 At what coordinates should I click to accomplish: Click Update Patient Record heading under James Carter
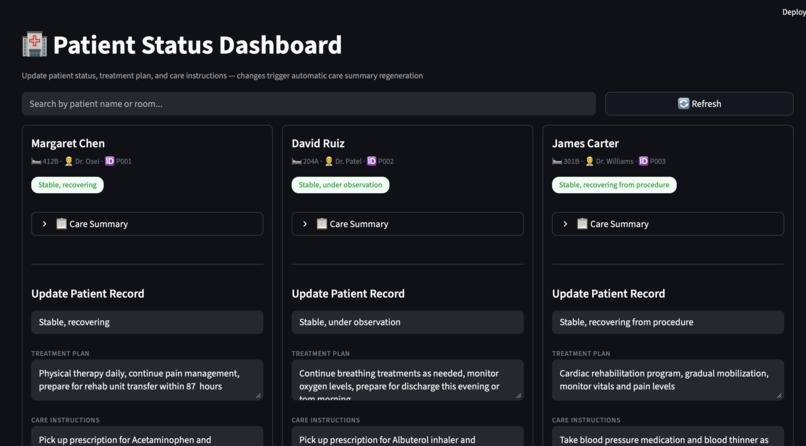click(609, 294)
